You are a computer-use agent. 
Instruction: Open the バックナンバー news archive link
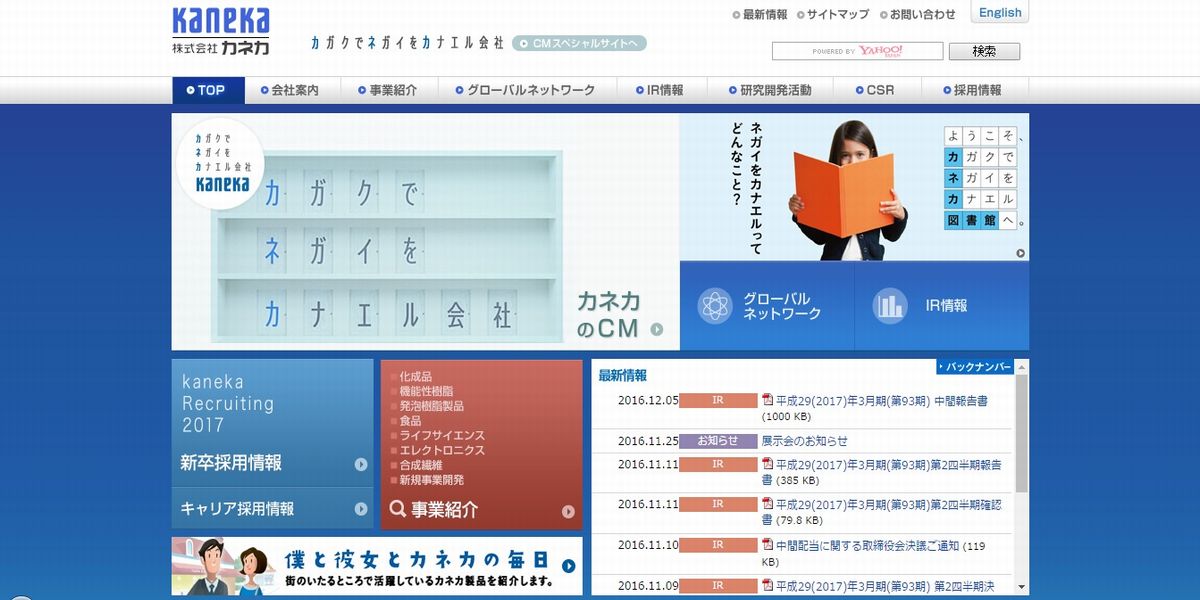click(x=975, y=367)
